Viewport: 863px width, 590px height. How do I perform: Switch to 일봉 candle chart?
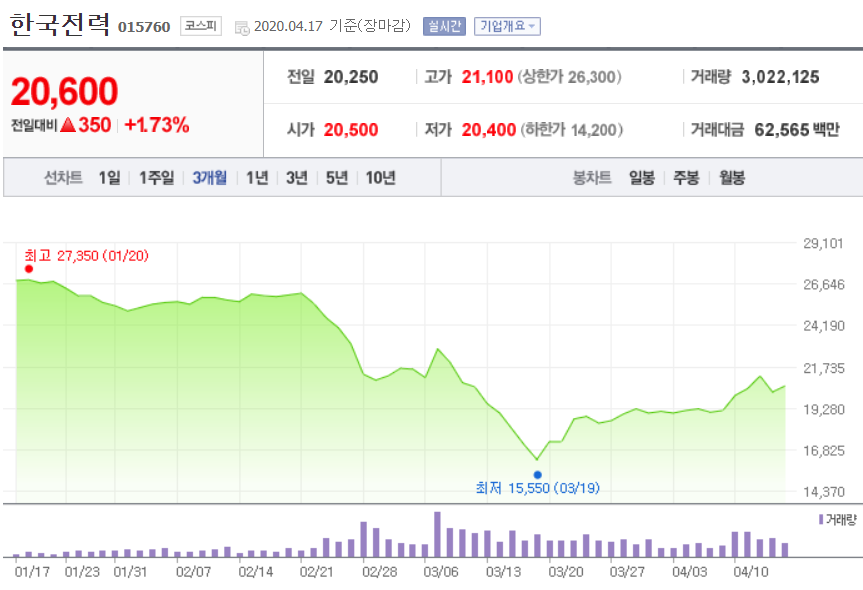642,178
